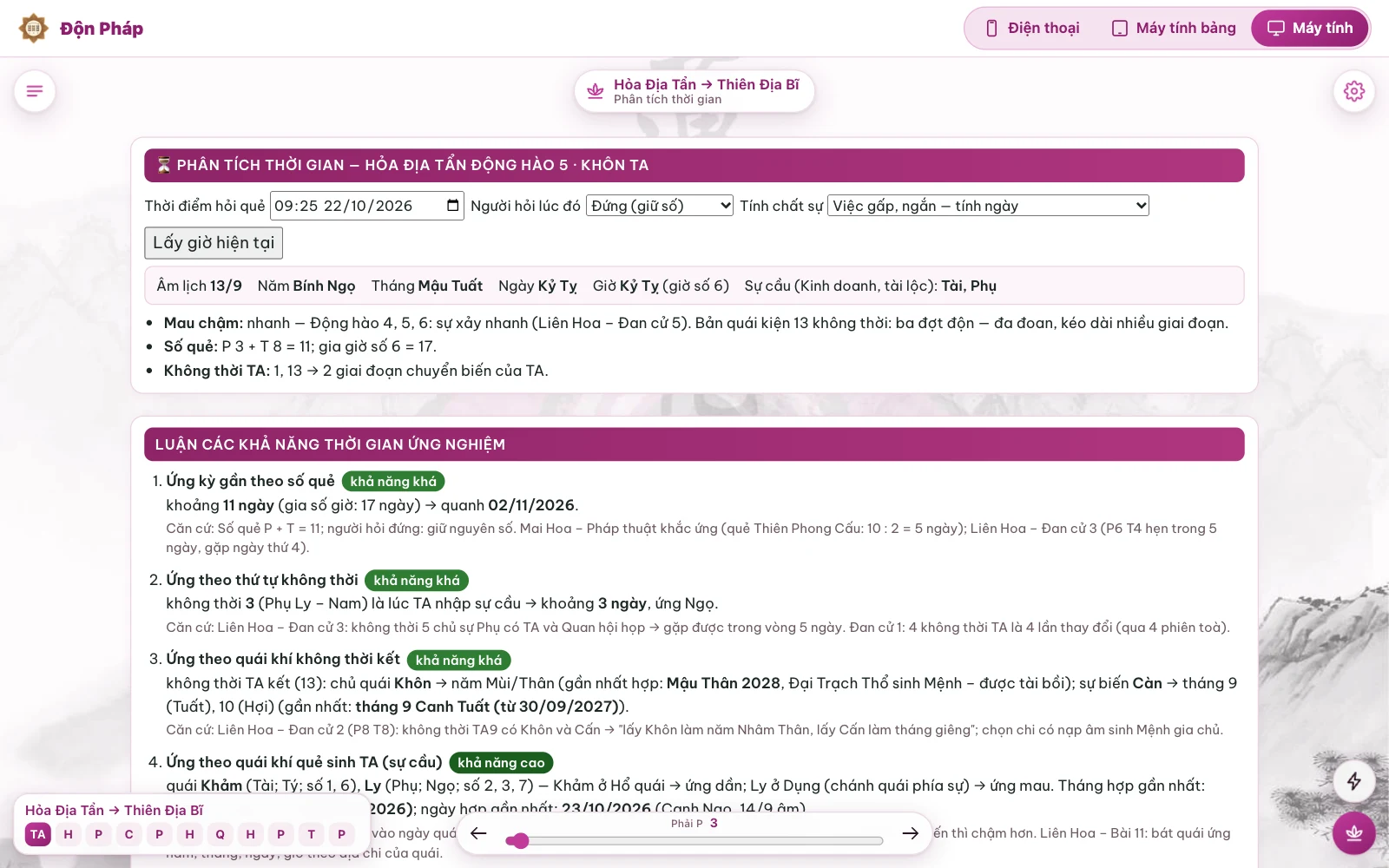Select the C chip in the hexagram bar
Viewport: 1389px width, 868px height.
(129, 834)
